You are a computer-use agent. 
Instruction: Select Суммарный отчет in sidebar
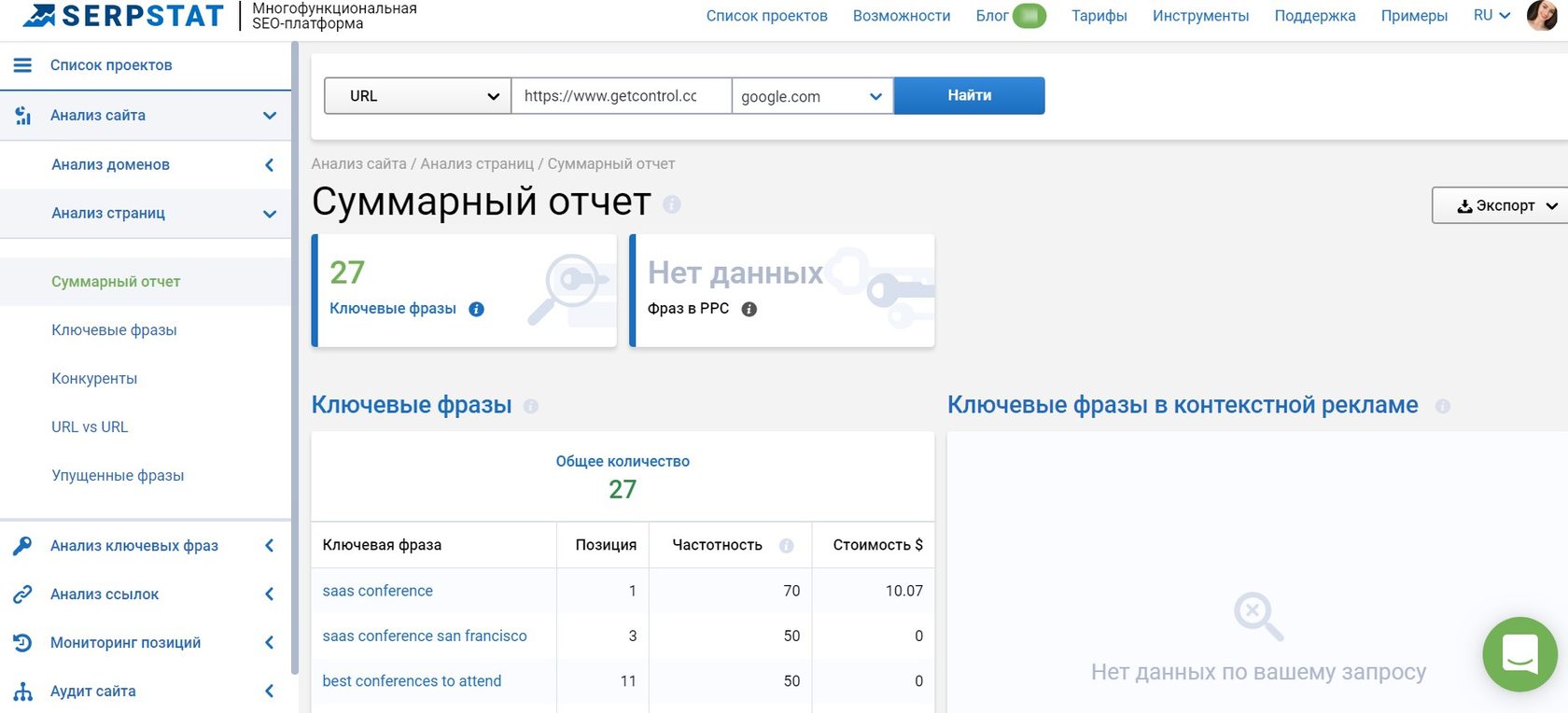click(116, 282)
